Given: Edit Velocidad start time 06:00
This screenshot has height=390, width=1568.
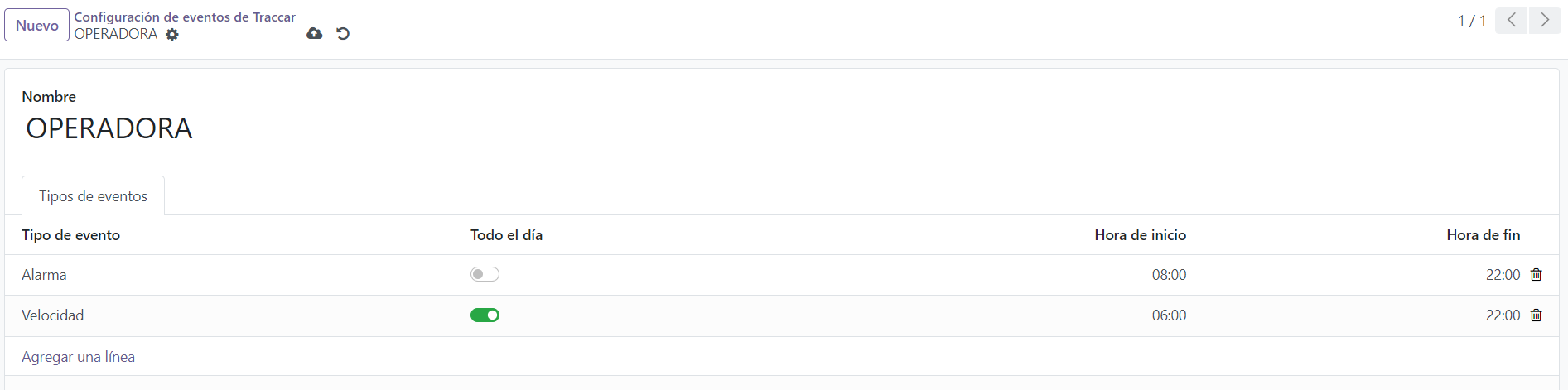Looking at the screenshot, I should (1169, 315).
